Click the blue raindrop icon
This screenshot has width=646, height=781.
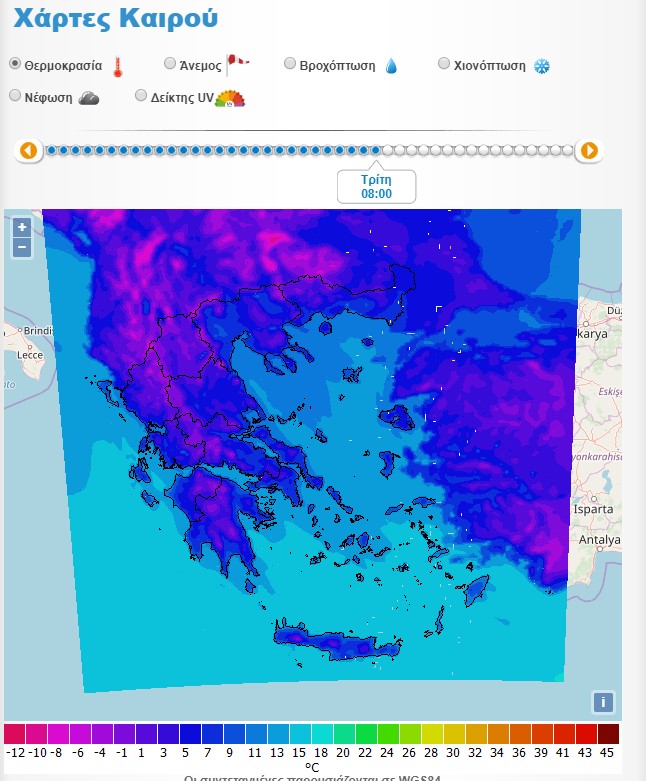tap(391, 66)
